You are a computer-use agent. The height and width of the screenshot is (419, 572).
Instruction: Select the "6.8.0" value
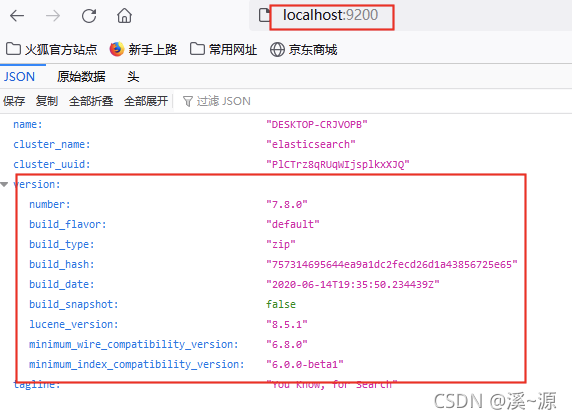(x=287, y=344)
